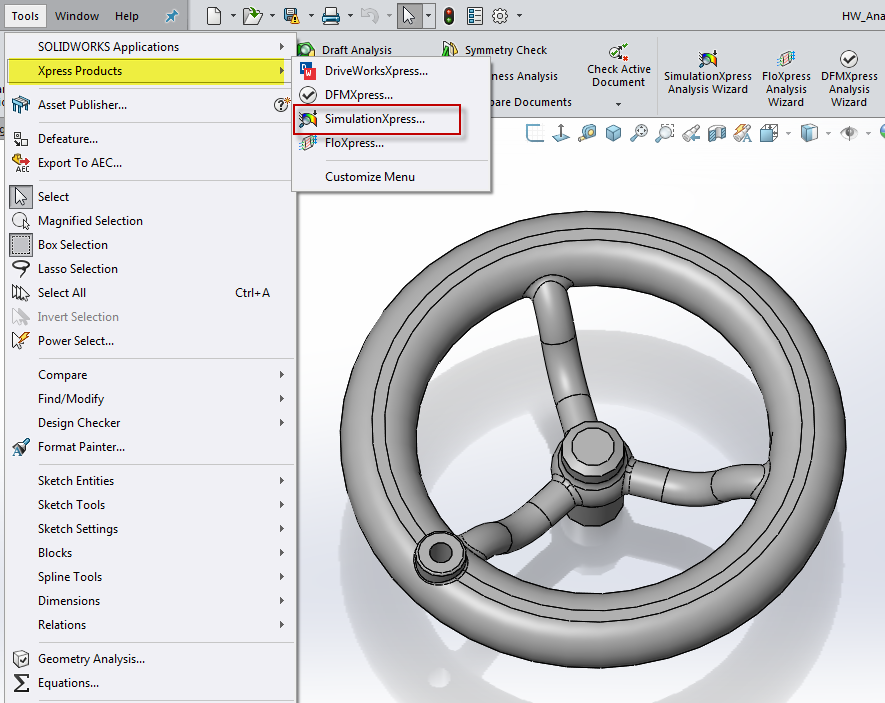Click the pin icon beside Help menu
Image resolution: width=885 pixels, height=703 pixels.
[x=171, y=16]
